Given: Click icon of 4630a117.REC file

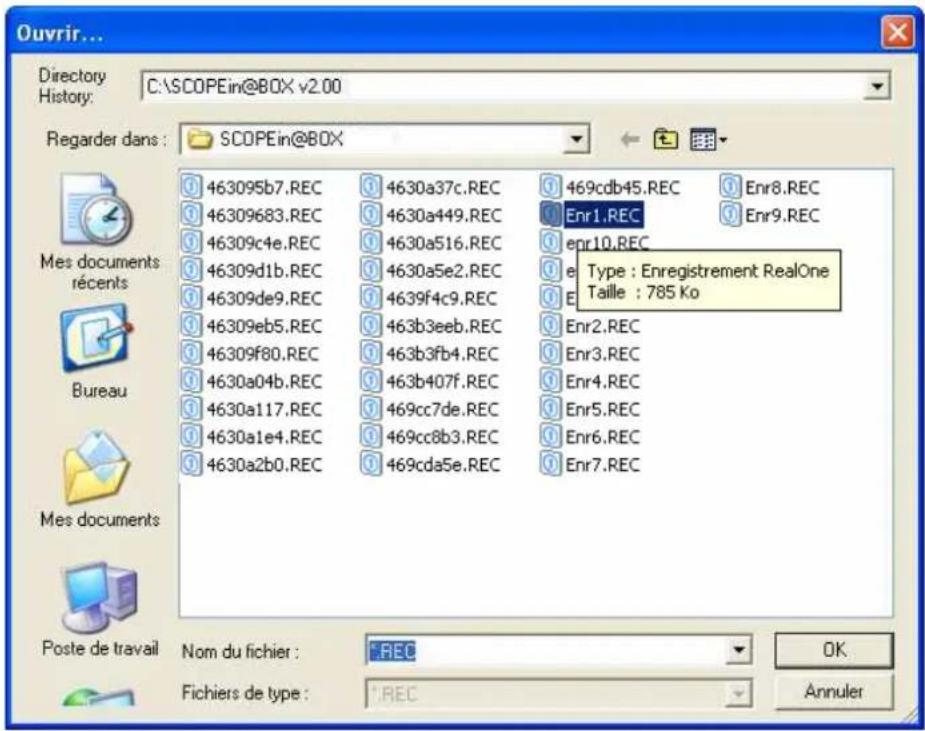Looking at the screenshot, I should [191, 409].
